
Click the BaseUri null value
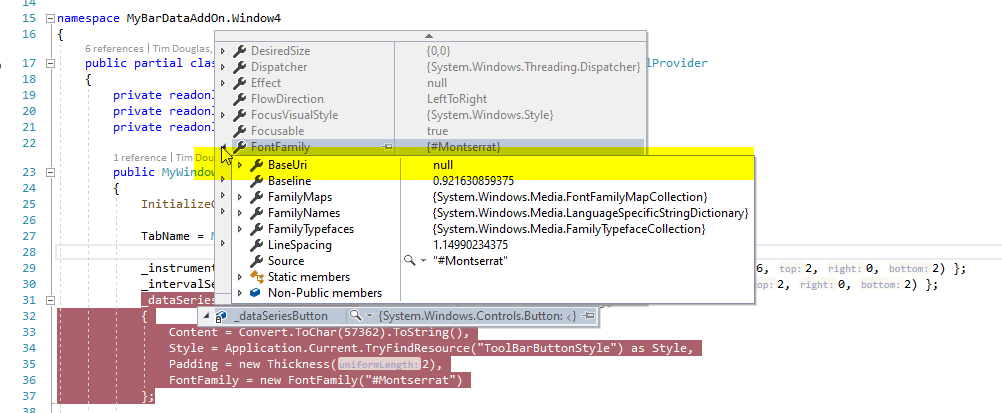click(x=442, y=165)
